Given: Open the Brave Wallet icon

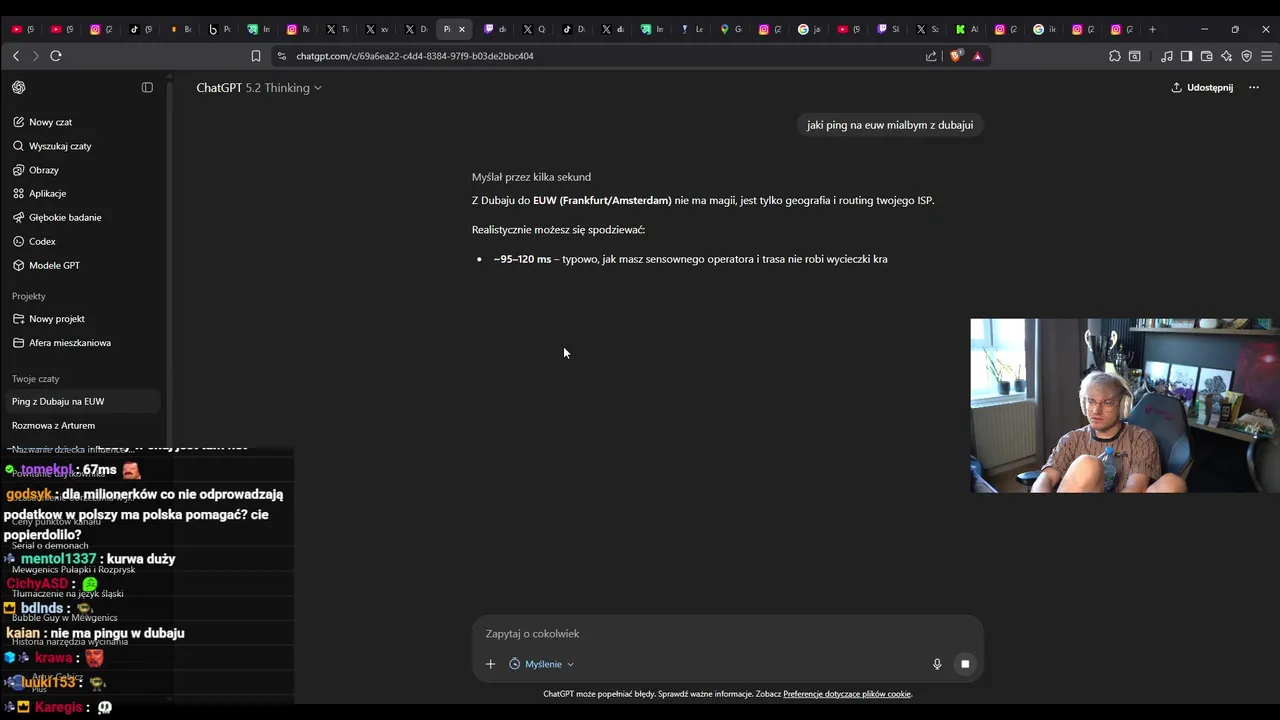Looking at the screenshot, I should tap(1206, 56).
